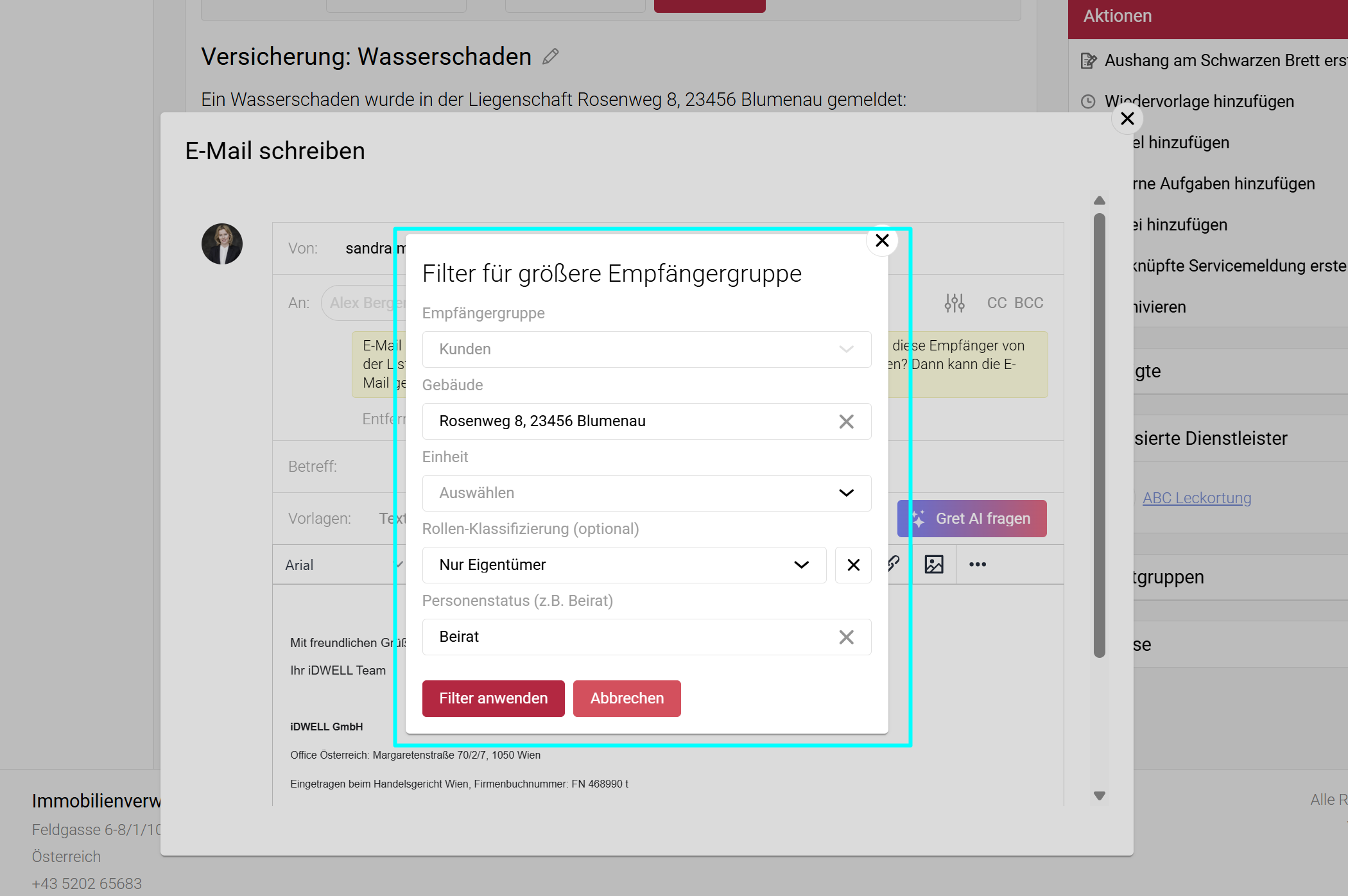This screenshot has height=896, width=1348.
Task: Click the Aushang am Schwarzen Brett icon
Action: tap(1089, 61)
